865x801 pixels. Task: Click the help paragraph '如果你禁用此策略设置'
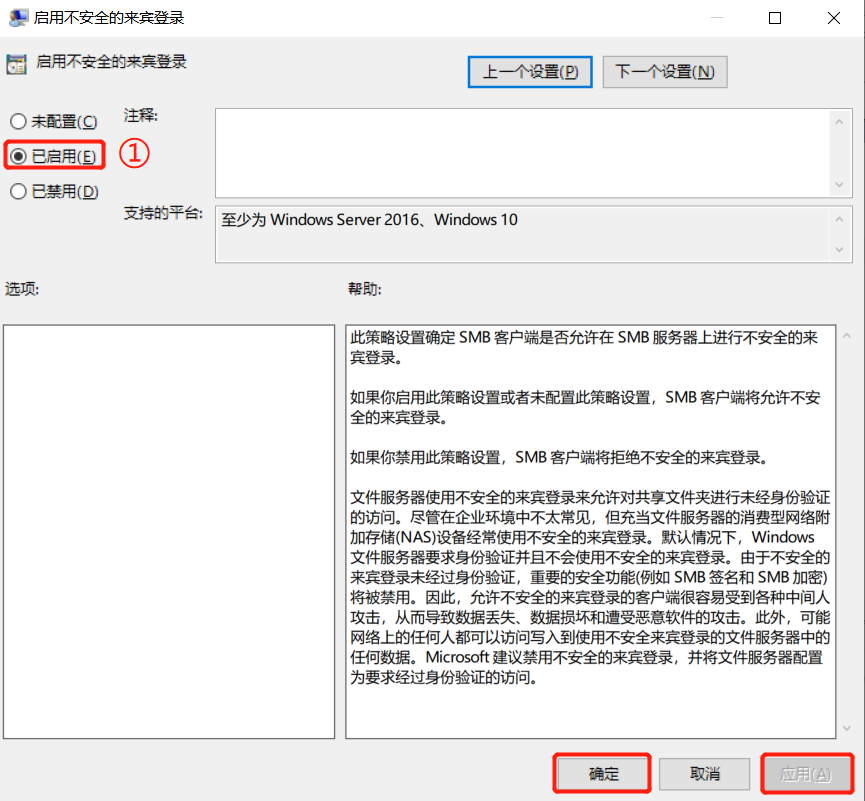559,457
